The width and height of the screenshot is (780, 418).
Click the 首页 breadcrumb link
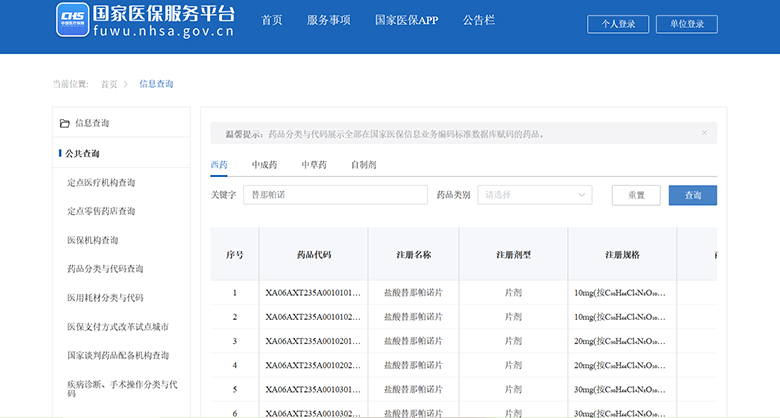tap(109, 84)
